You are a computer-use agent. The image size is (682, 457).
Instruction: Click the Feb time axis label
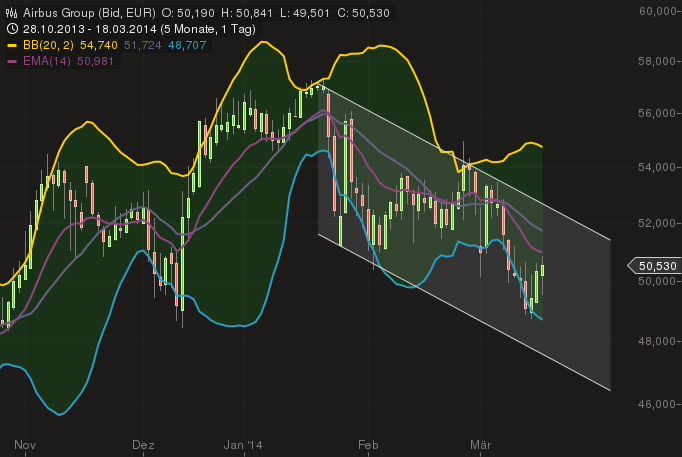[x=368, y=445]
